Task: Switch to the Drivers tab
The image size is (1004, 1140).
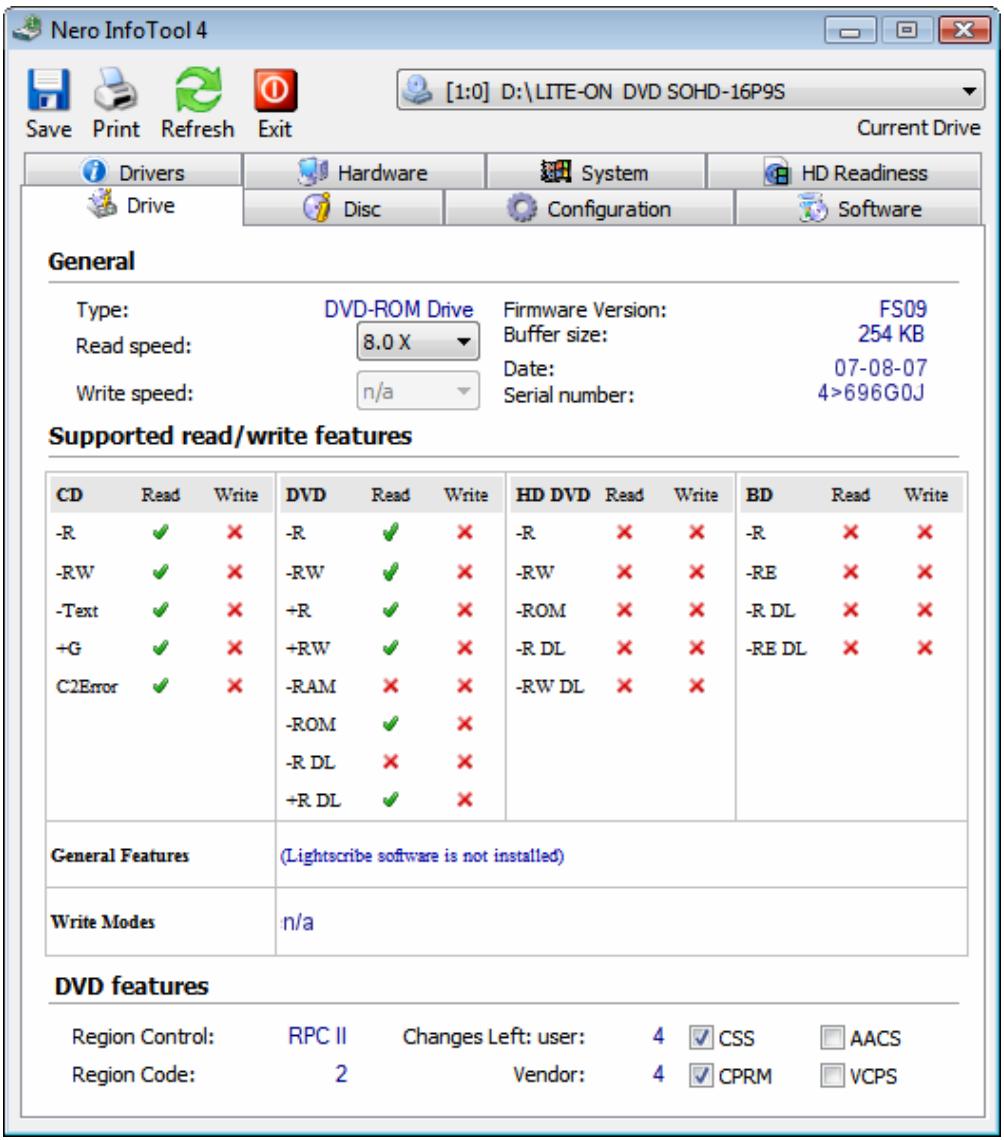Action: pyautogui.click(x=132, y=171)
